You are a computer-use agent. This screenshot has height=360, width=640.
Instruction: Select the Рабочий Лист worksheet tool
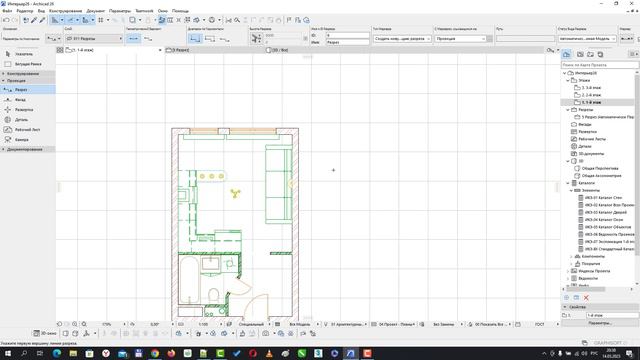27,130
